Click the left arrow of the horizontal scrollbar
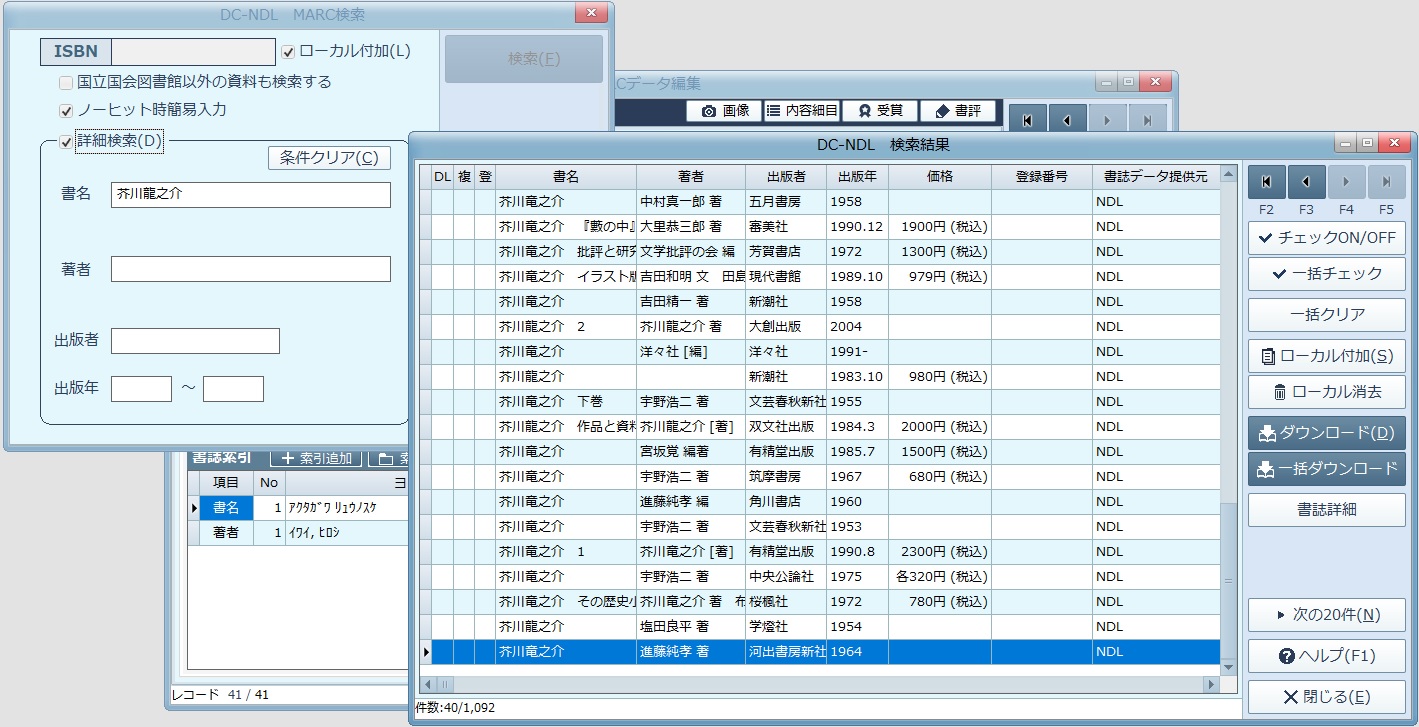Screen dimensions: 1419x727 point(430,685)
